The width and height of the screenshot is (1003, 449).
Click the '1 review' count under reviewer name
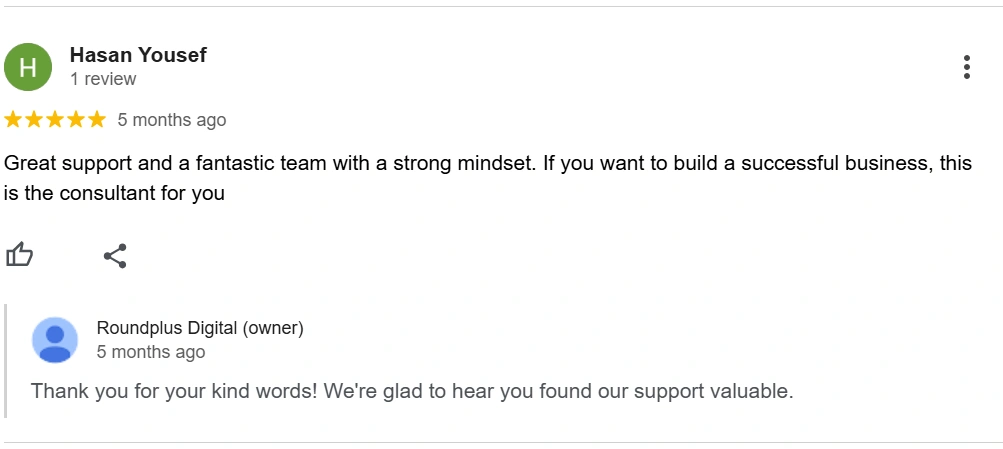(103, 79)
